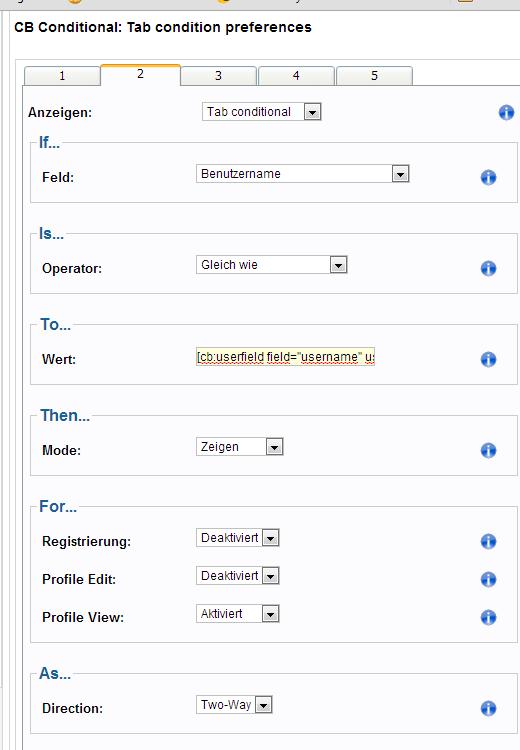Open info icon for Wert field
Image resolution: width=520 pixels, height=750 pixels.
[x=488, y=359]
